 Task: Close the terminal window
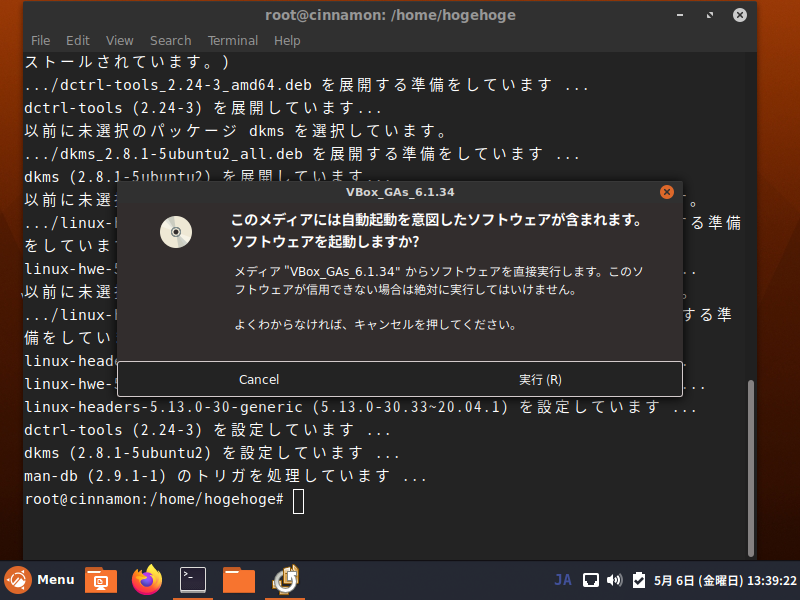740,15
